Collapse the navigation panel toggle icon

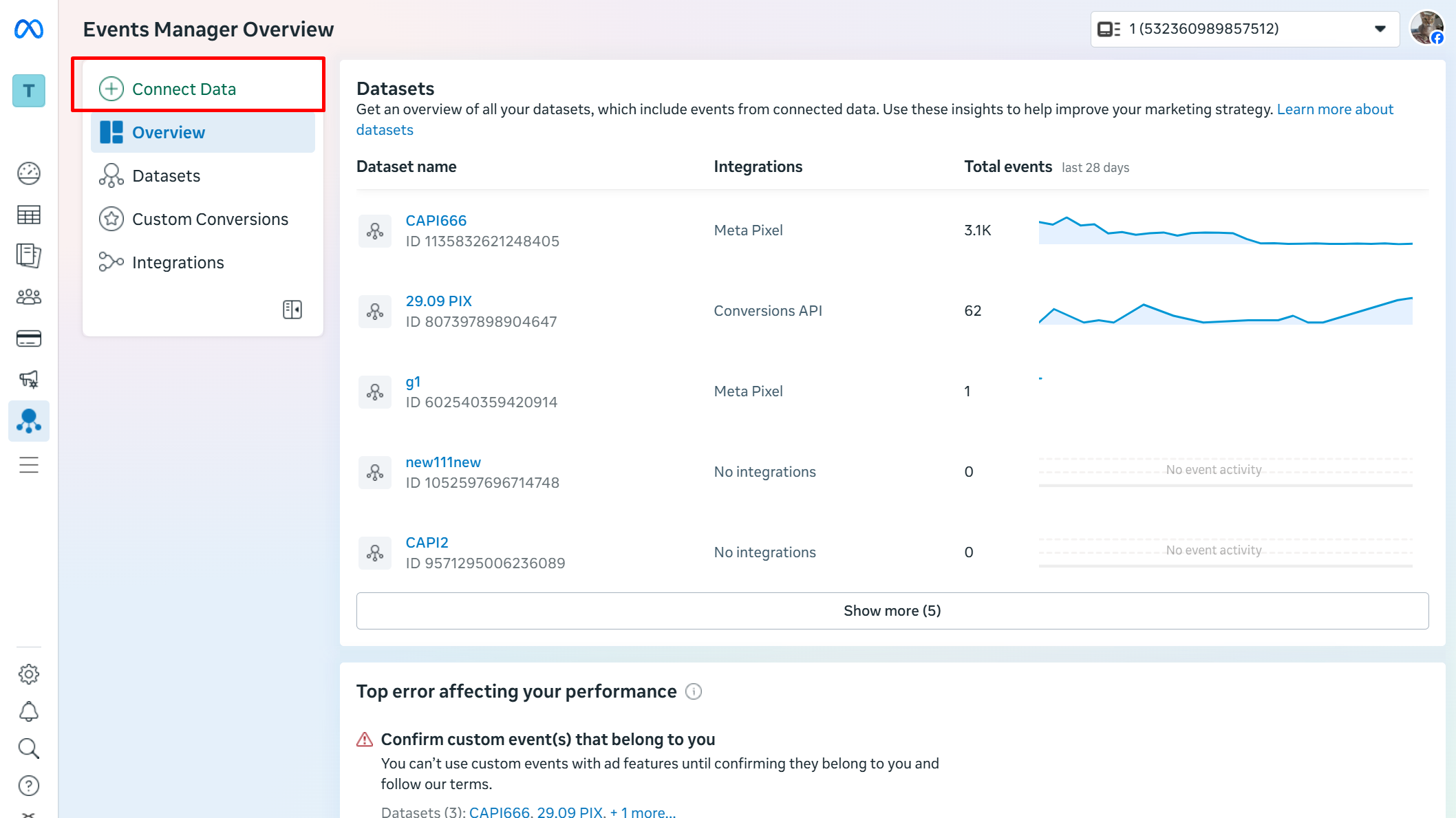point(292,310)
